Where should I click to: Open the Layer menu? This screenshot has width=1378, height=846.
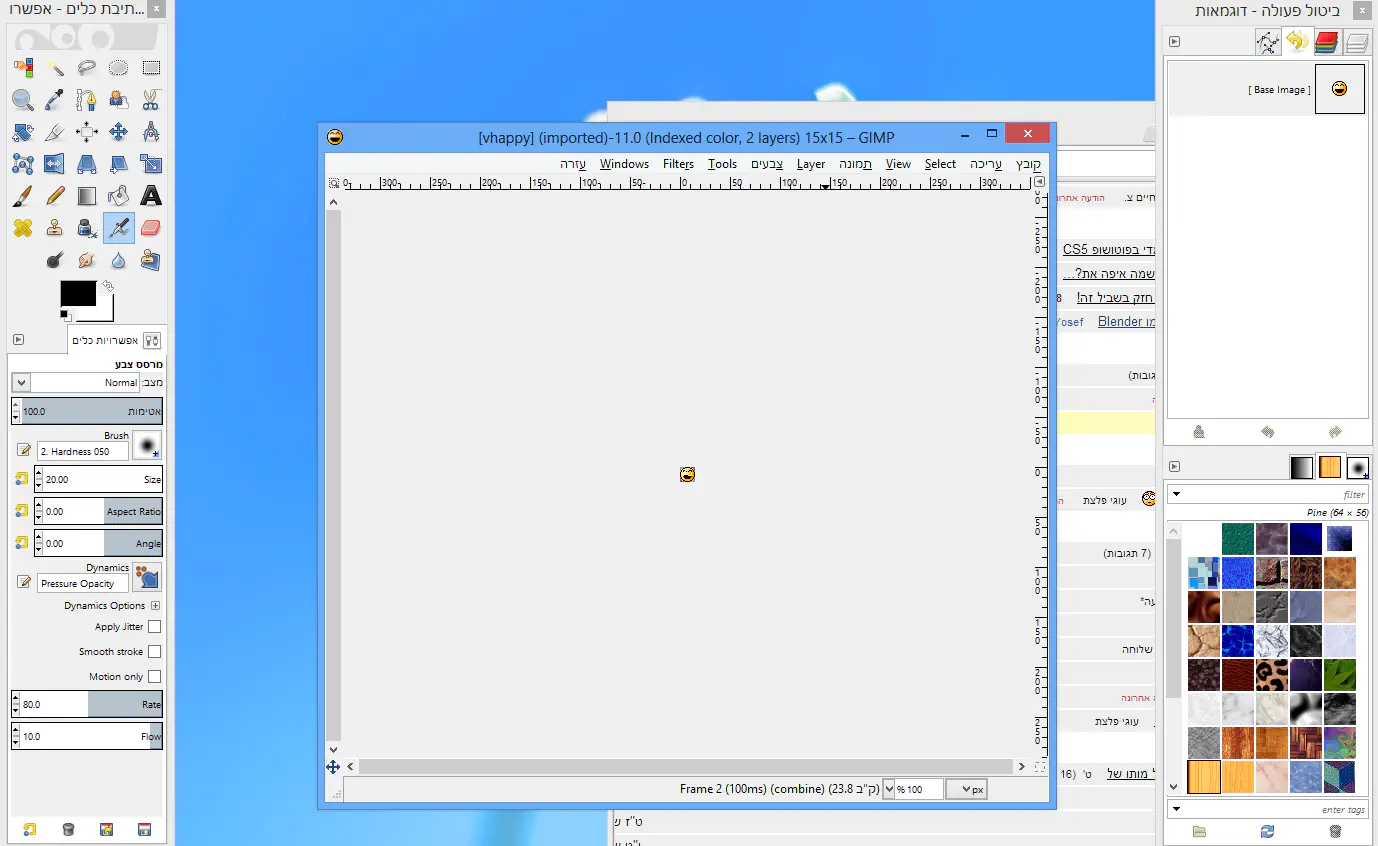[x=811, y=164]
